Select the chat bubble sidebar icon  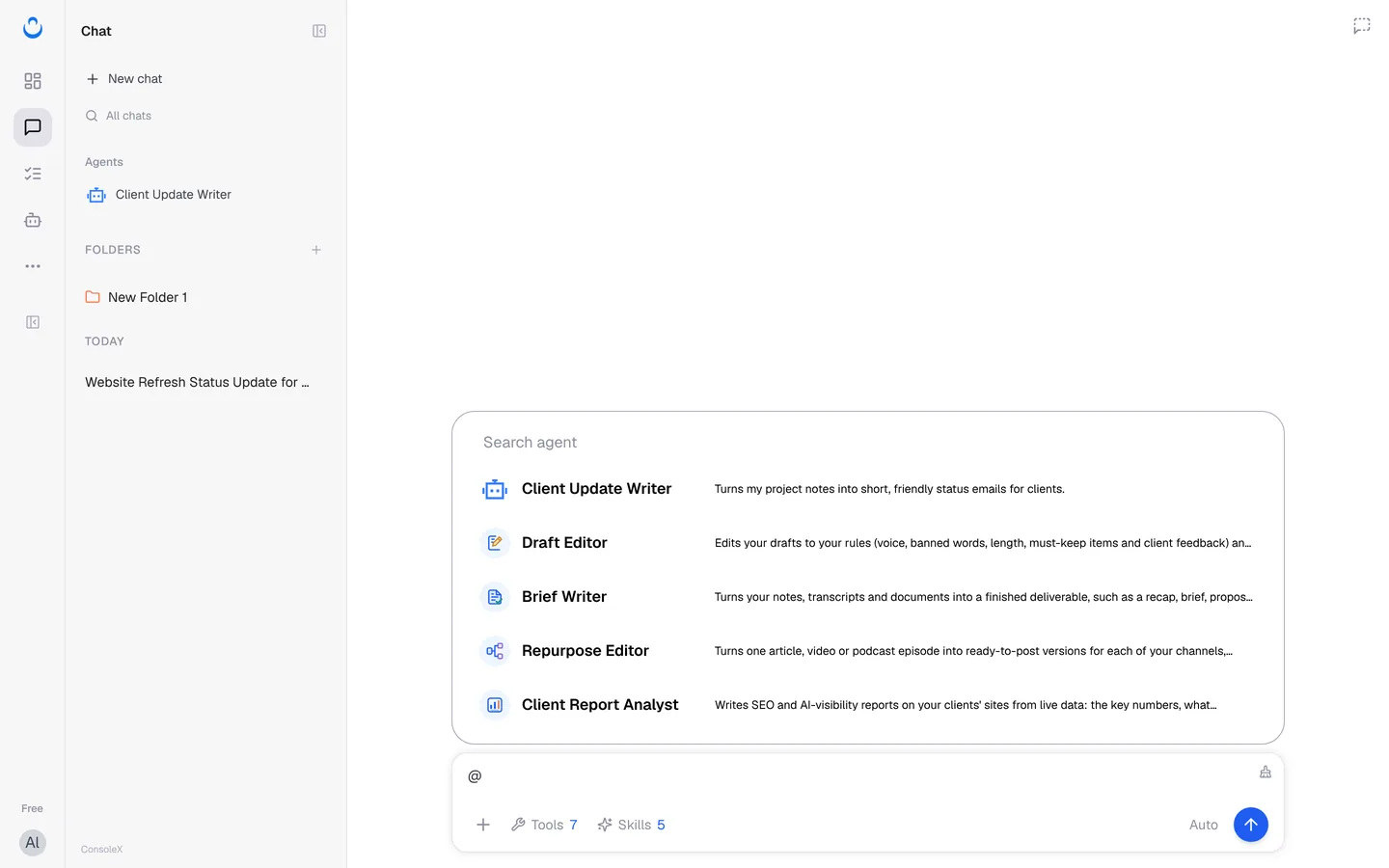(x=33, y=127)
